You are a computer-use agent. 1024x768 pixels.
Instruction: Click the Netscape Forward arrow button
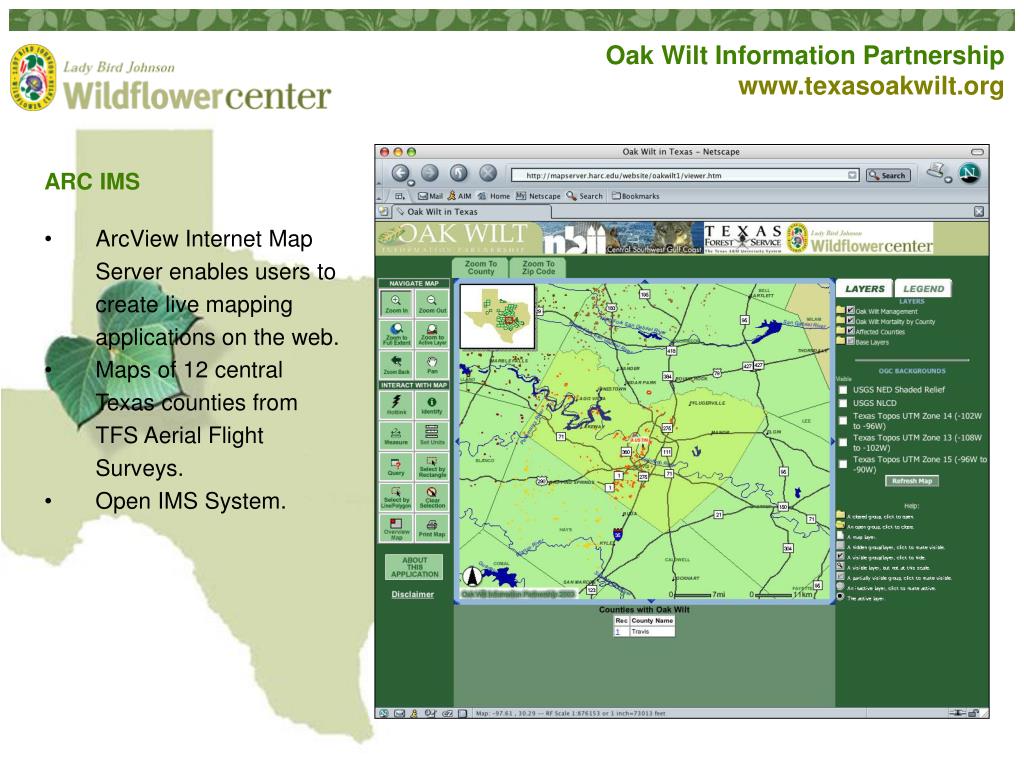point(430,173)
